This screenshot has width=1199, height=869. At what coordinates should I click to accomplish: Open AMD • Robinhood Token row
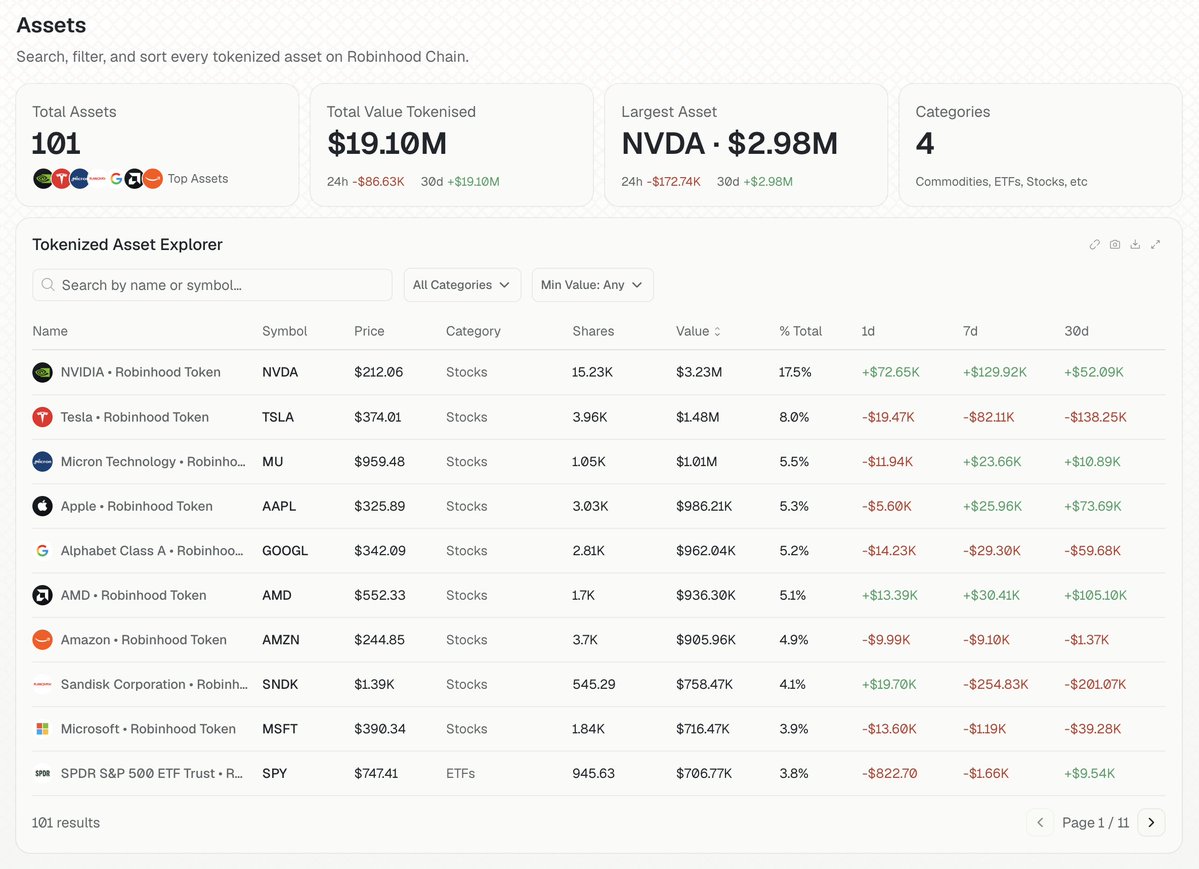tap(599, 595)
